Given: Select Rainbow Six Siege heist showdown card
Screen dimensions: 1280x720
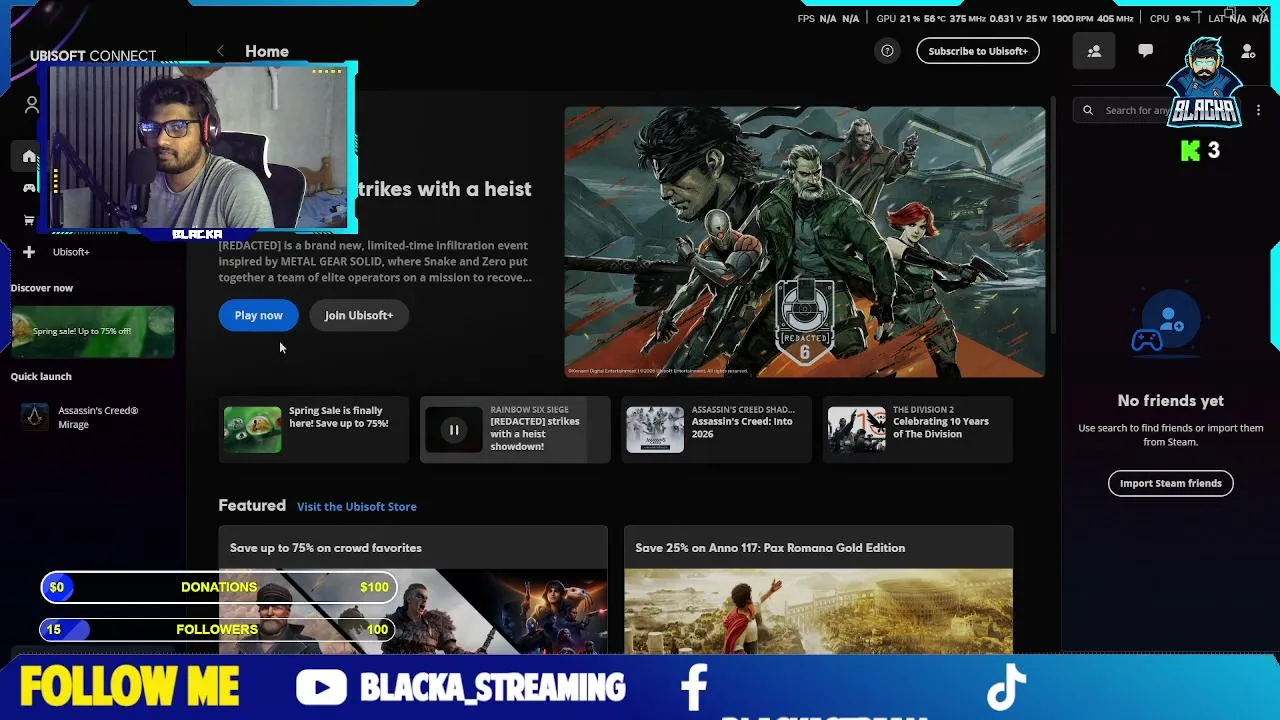Looking at the screenshot, I should (515, 430).
